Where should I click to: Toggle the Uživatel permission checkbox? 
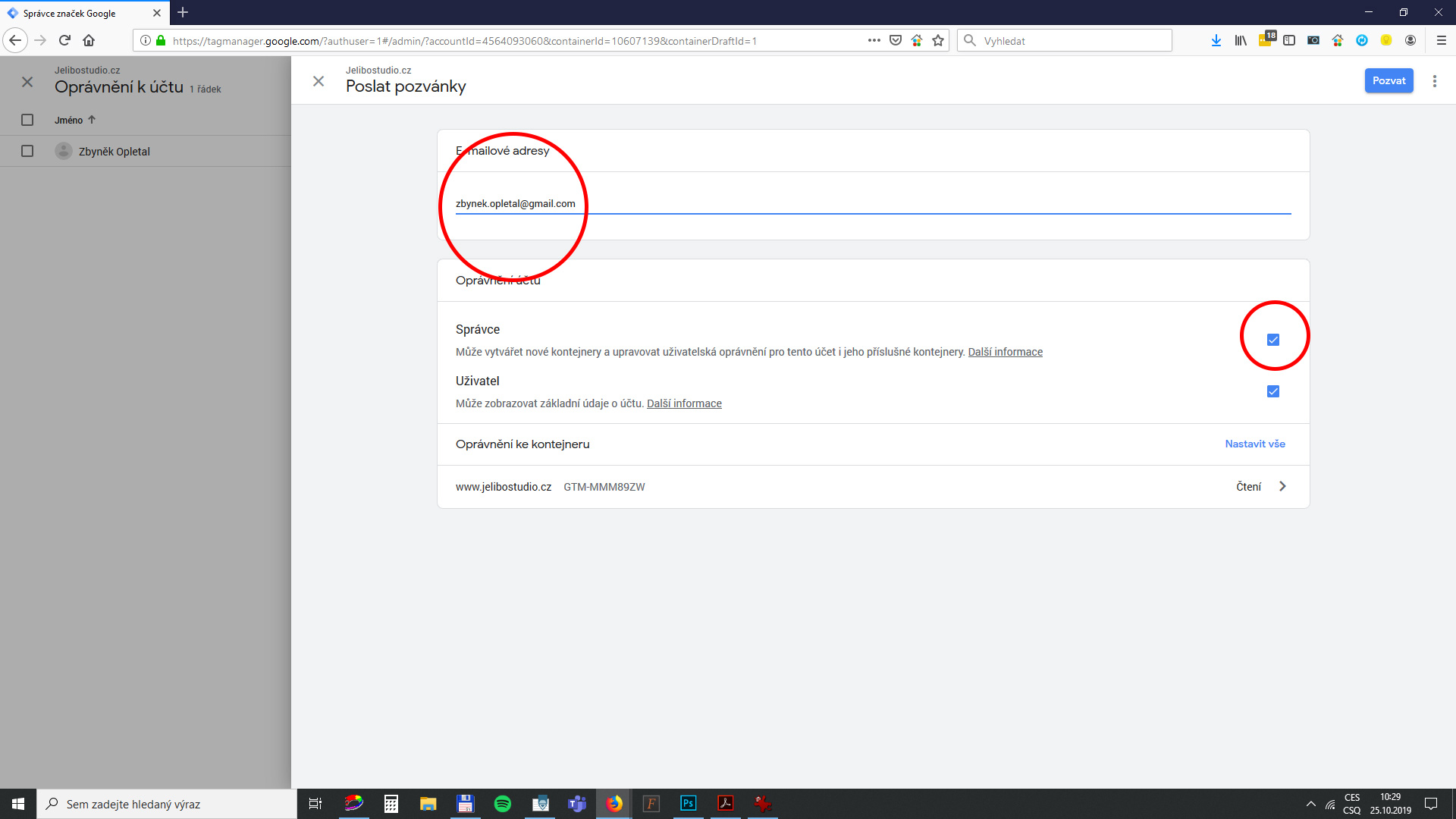point(1273,391)
